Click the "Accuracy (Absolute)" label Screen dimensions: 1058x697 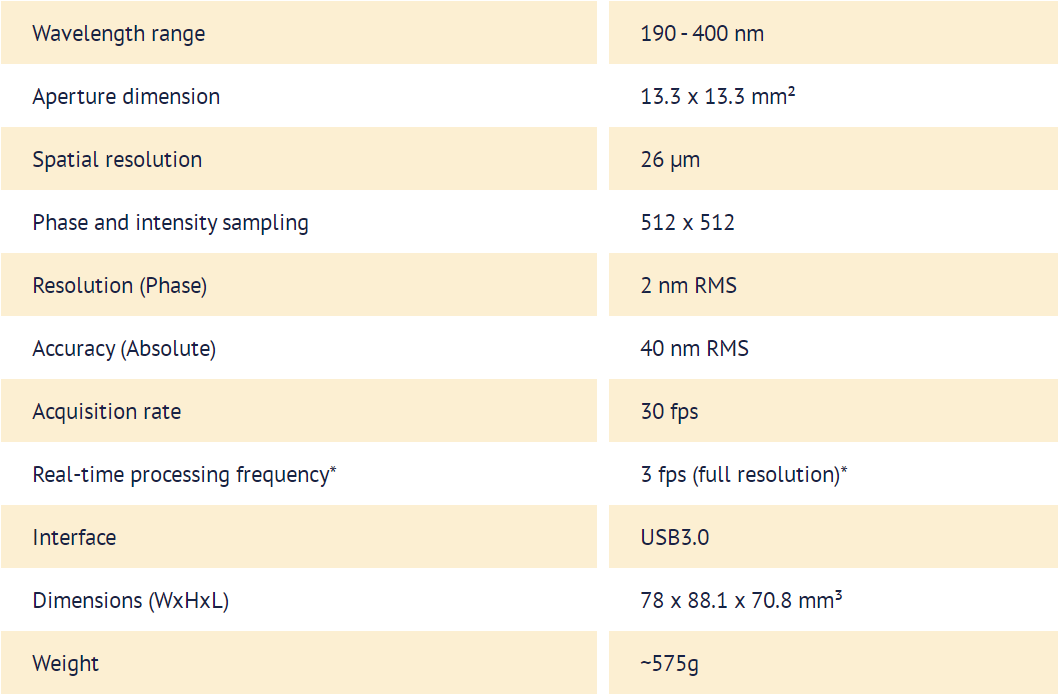click(124, 348)
